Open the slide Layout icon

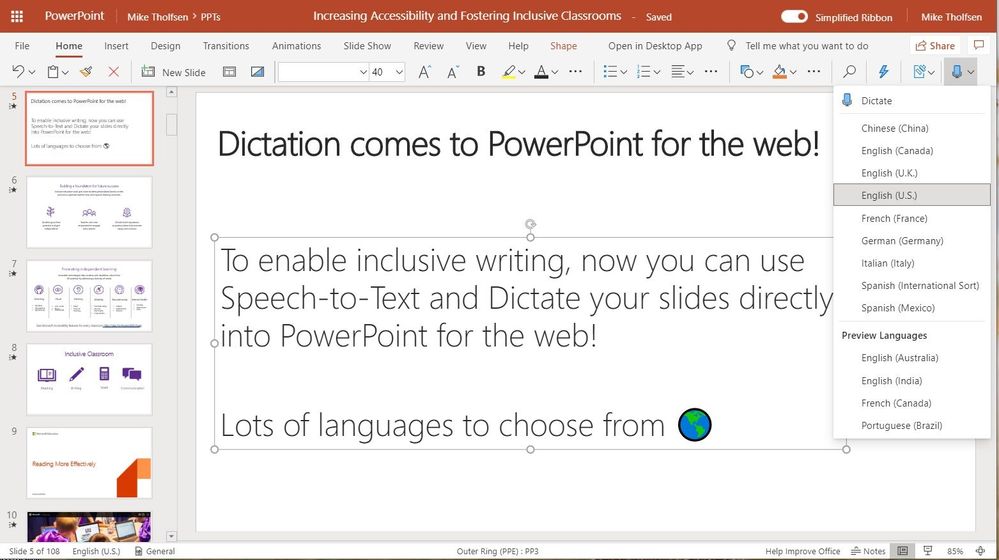click(229, 72)
